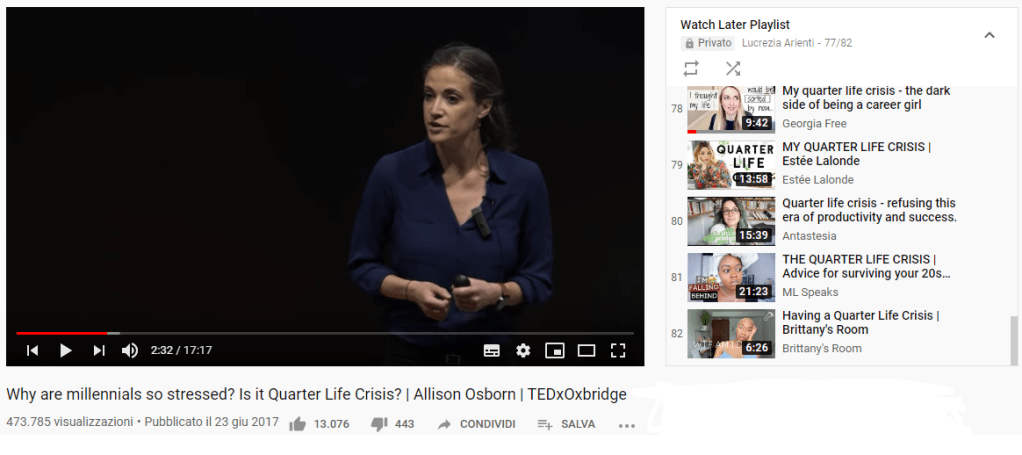Toggle subtitles on the video player
Screen dimensions: 1022x455
click(491, 351)
